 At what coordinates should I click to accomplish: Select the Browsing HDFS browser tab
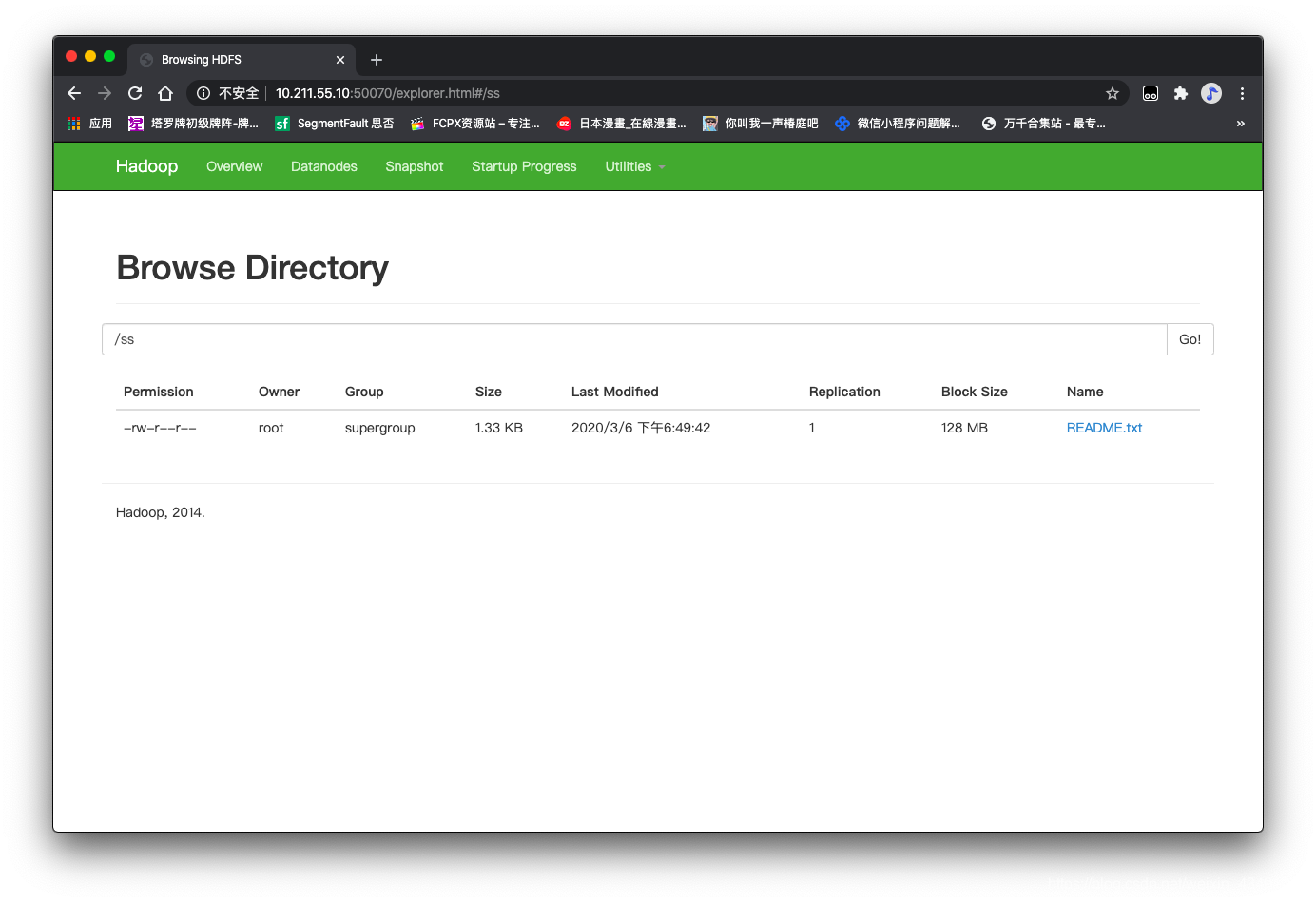pyautogui.click(x=242, y=60)
